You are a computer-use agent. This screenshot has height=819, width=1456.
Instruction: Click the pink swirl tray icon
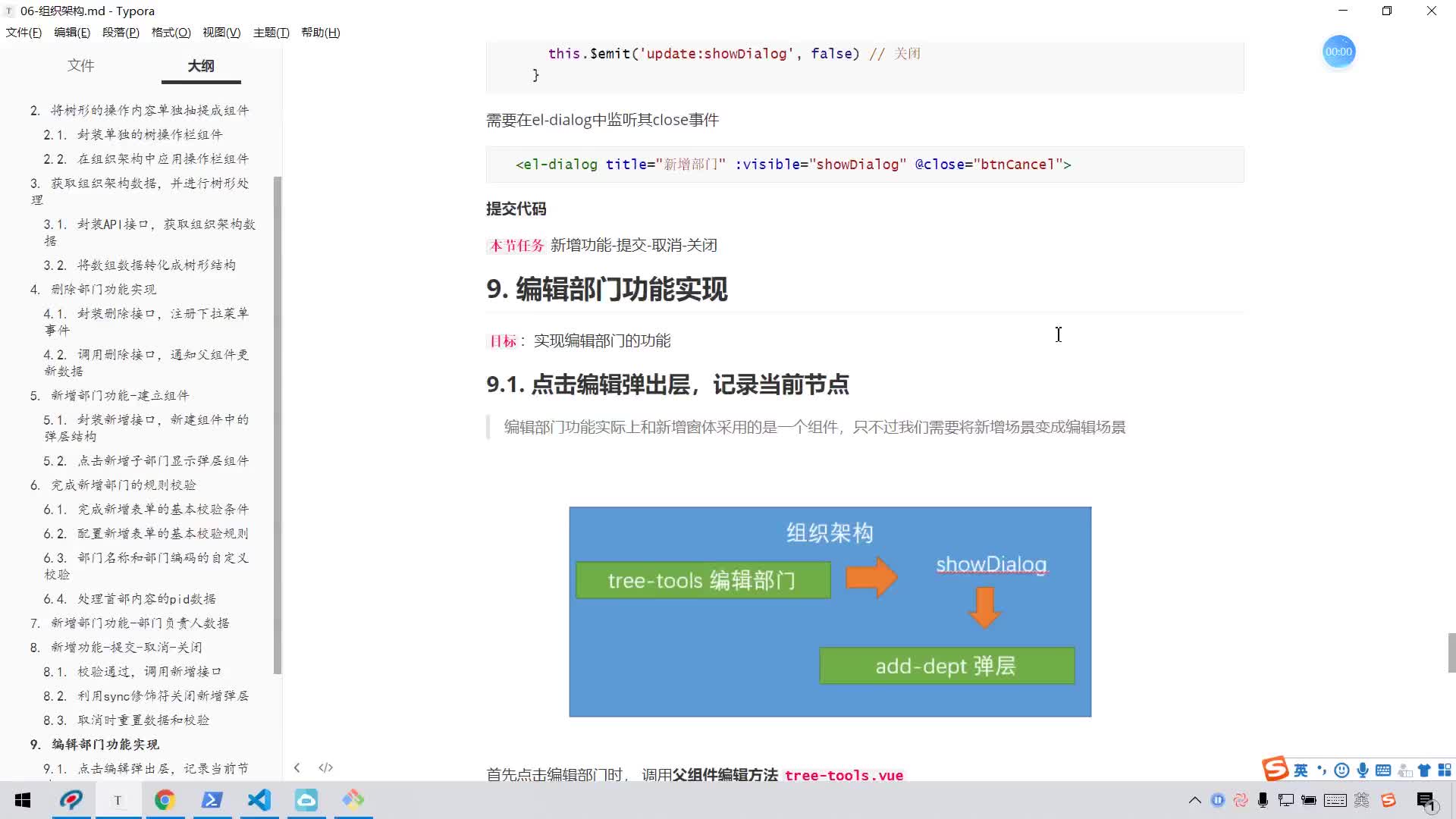coord(1241,800)
